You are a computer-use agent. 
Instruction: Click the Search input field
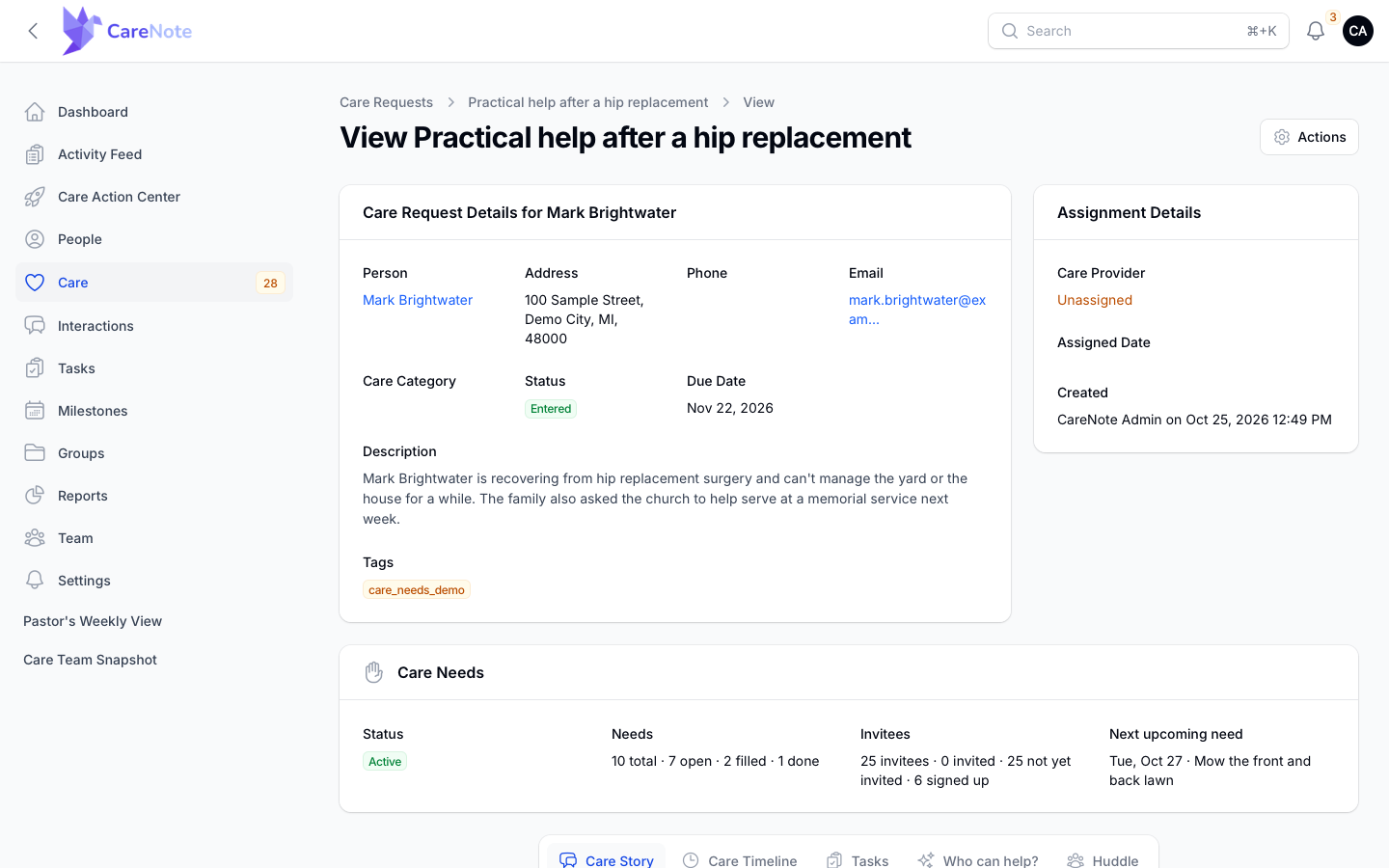coord(1138,31)
